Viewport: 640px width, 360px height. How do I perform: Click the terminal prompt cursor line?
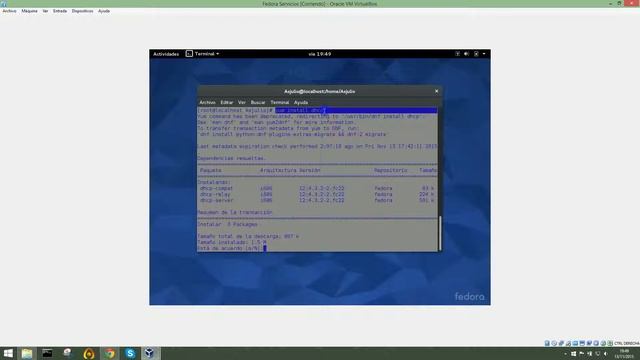[x=232, y=248]
